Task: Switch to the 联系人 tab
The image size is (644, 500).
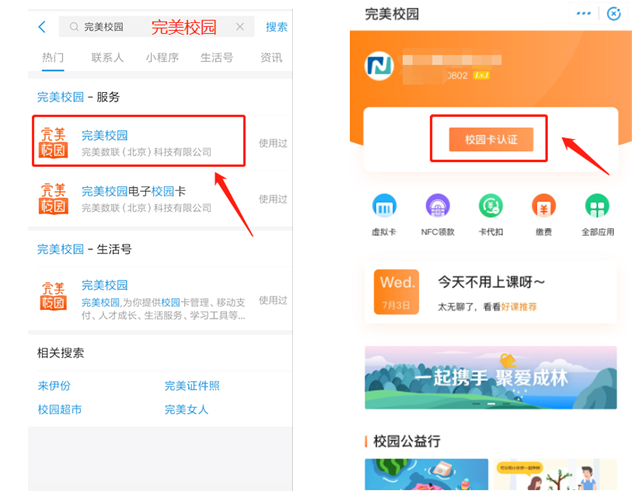Action: [x=107, y=58]
